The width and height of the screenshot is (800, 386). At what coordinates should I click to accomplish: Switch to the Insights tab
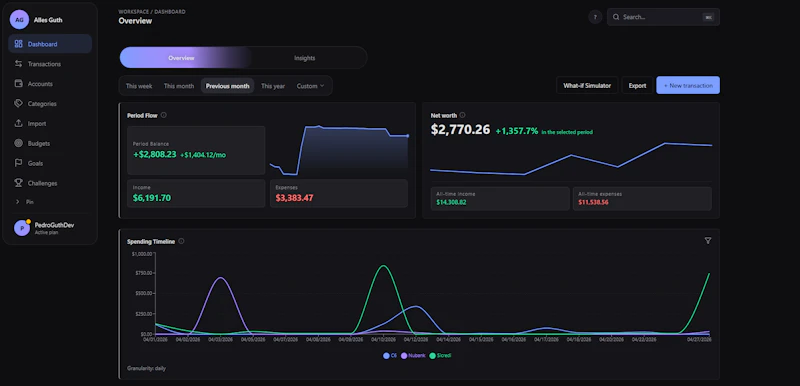coord(305,58)
